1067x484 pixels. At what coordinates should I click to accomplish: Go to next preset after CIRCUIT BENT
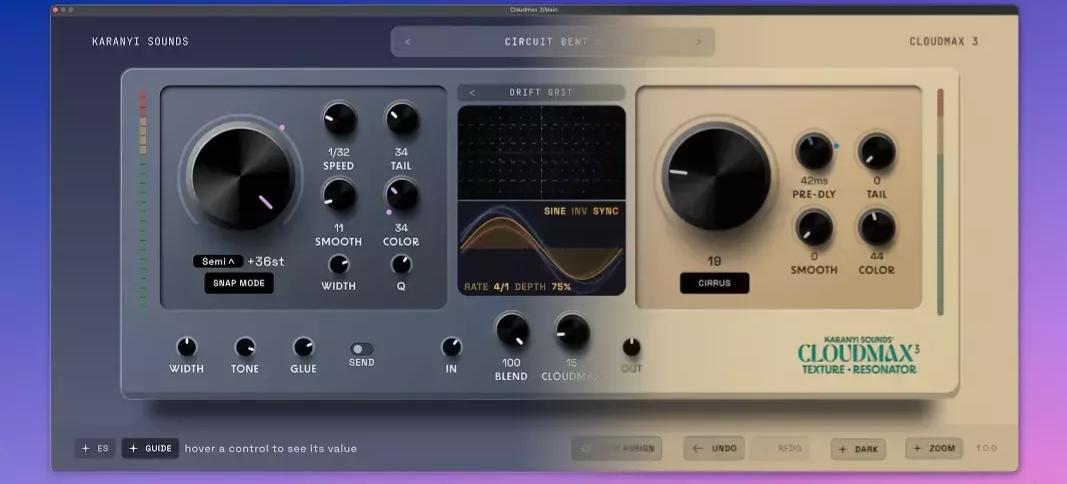coord(698,42)
